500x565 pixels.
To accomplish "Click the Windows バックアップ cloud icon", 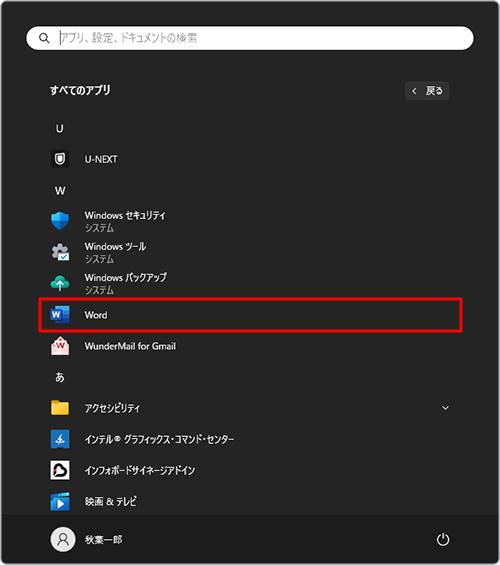I will pos(60,283).
